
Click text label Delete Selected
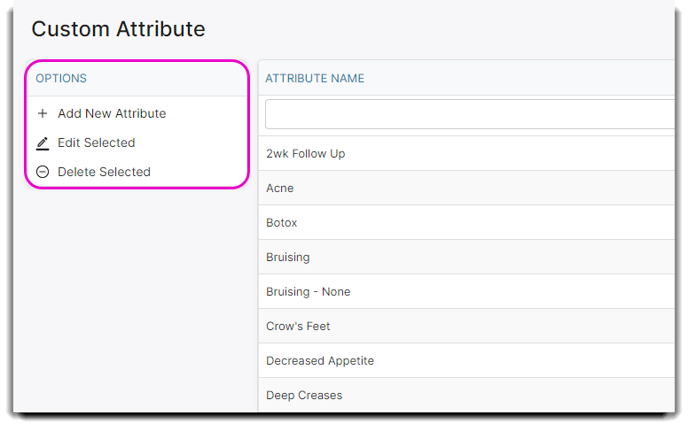click(104, 172)
